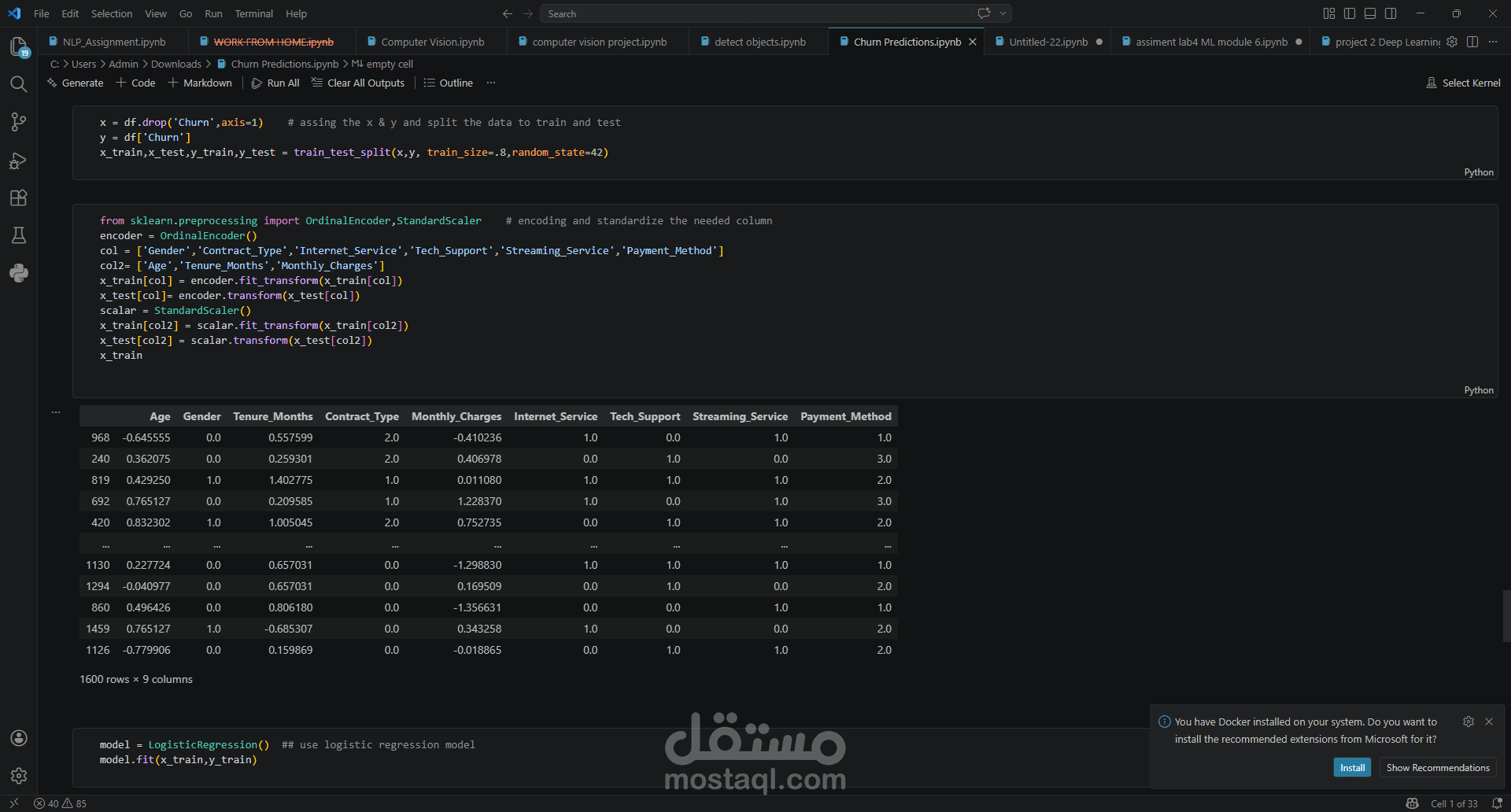
Task: Switch to detect objects.ipynb tab
Action: pos(759,42)
